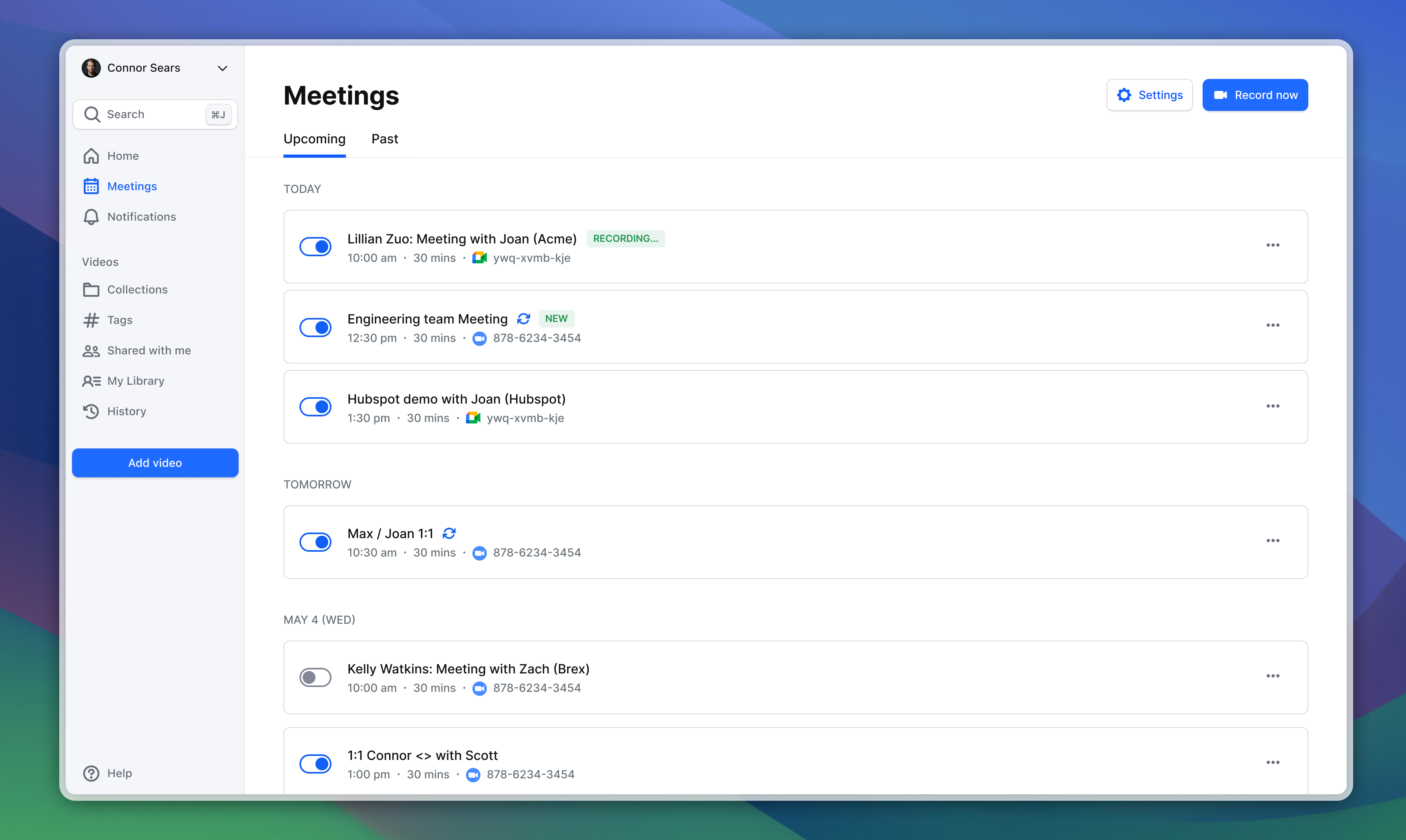
Task: Switch to the Past tab
Action: (384, 139)
